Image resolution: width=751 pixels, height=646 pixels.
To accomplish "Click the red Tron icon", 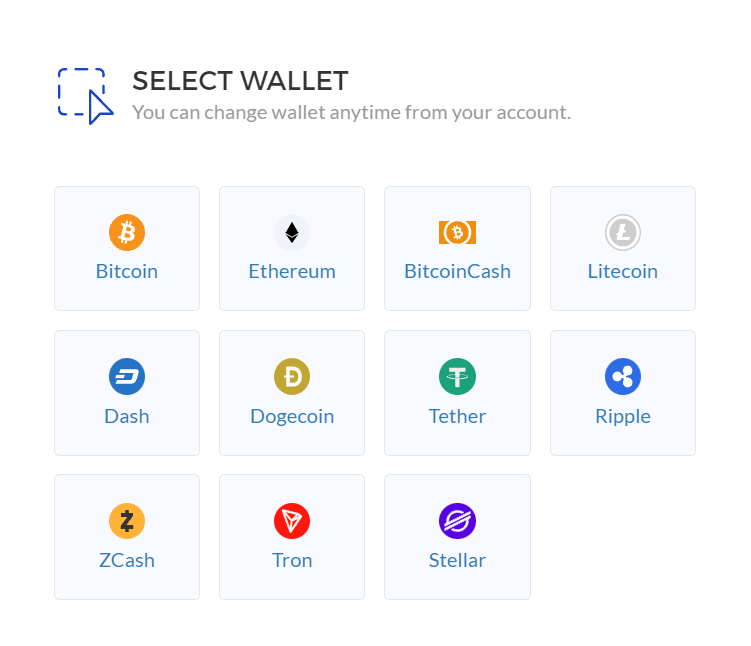I will (292, 521).
